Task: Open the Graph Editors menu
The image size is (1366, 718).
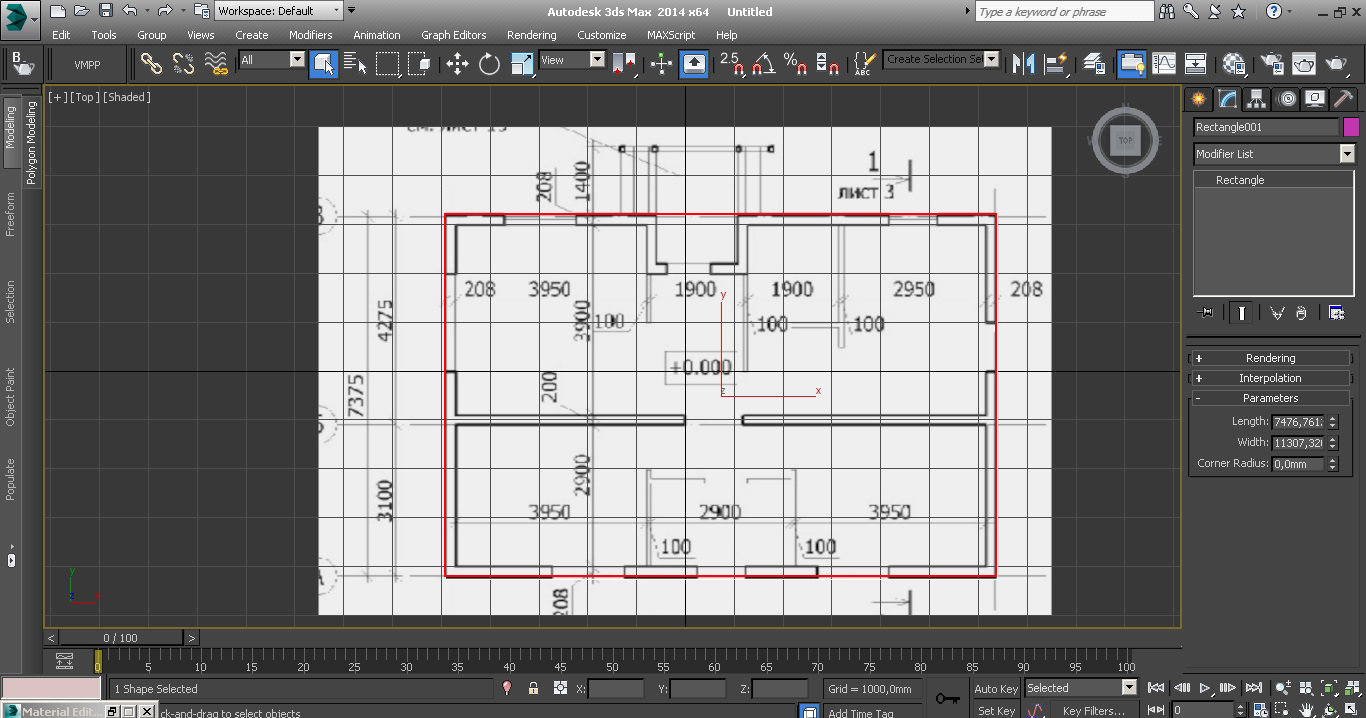Action: [x=453, y=35]
